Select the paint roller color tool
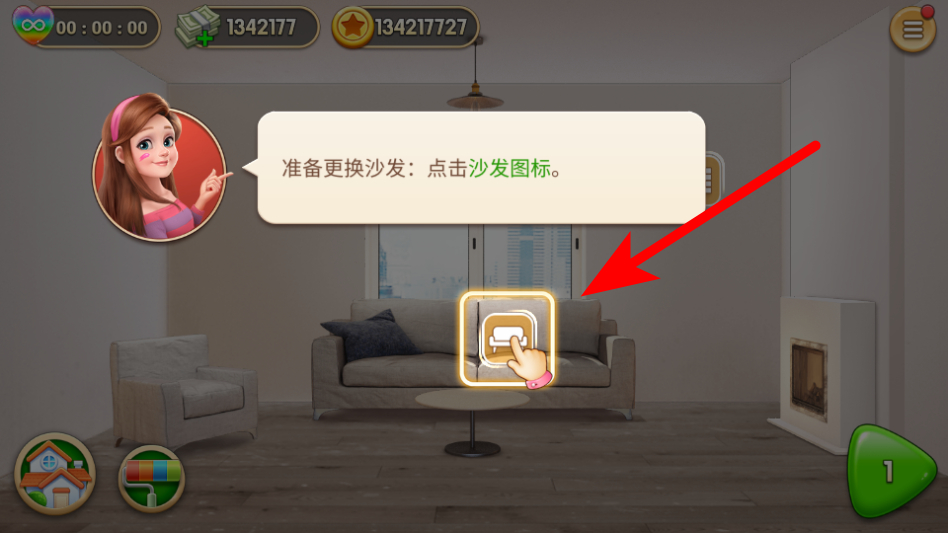This screenshot has width=948, height=533. [x=151, y=479]
